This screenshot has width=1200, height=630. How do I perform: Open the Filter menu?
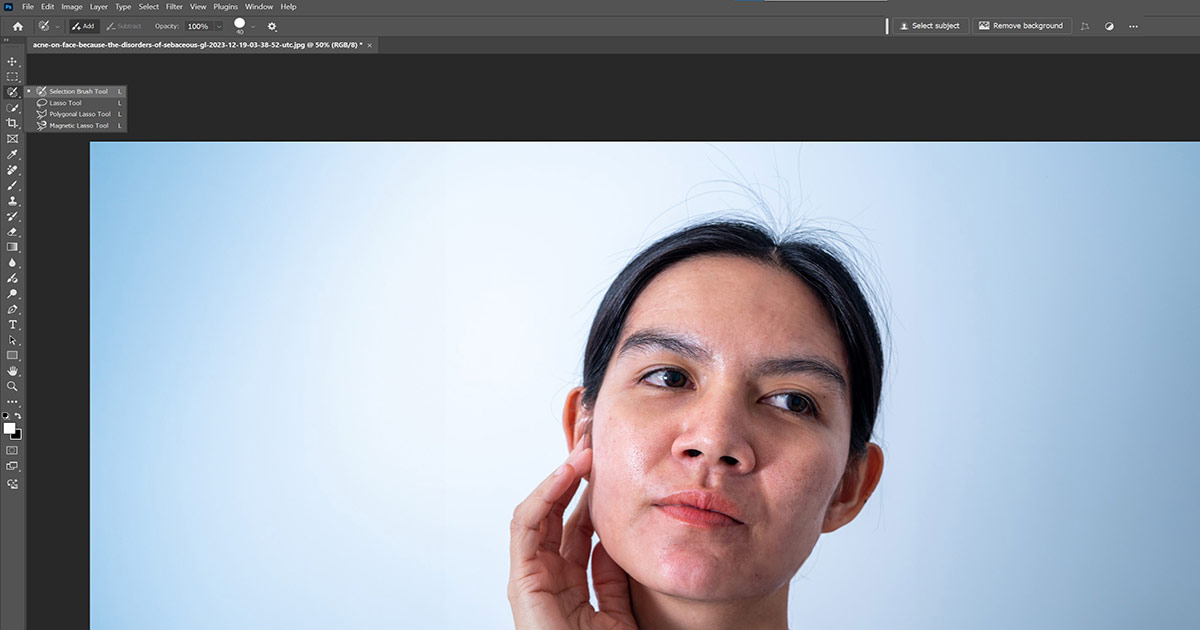[174, 7]
